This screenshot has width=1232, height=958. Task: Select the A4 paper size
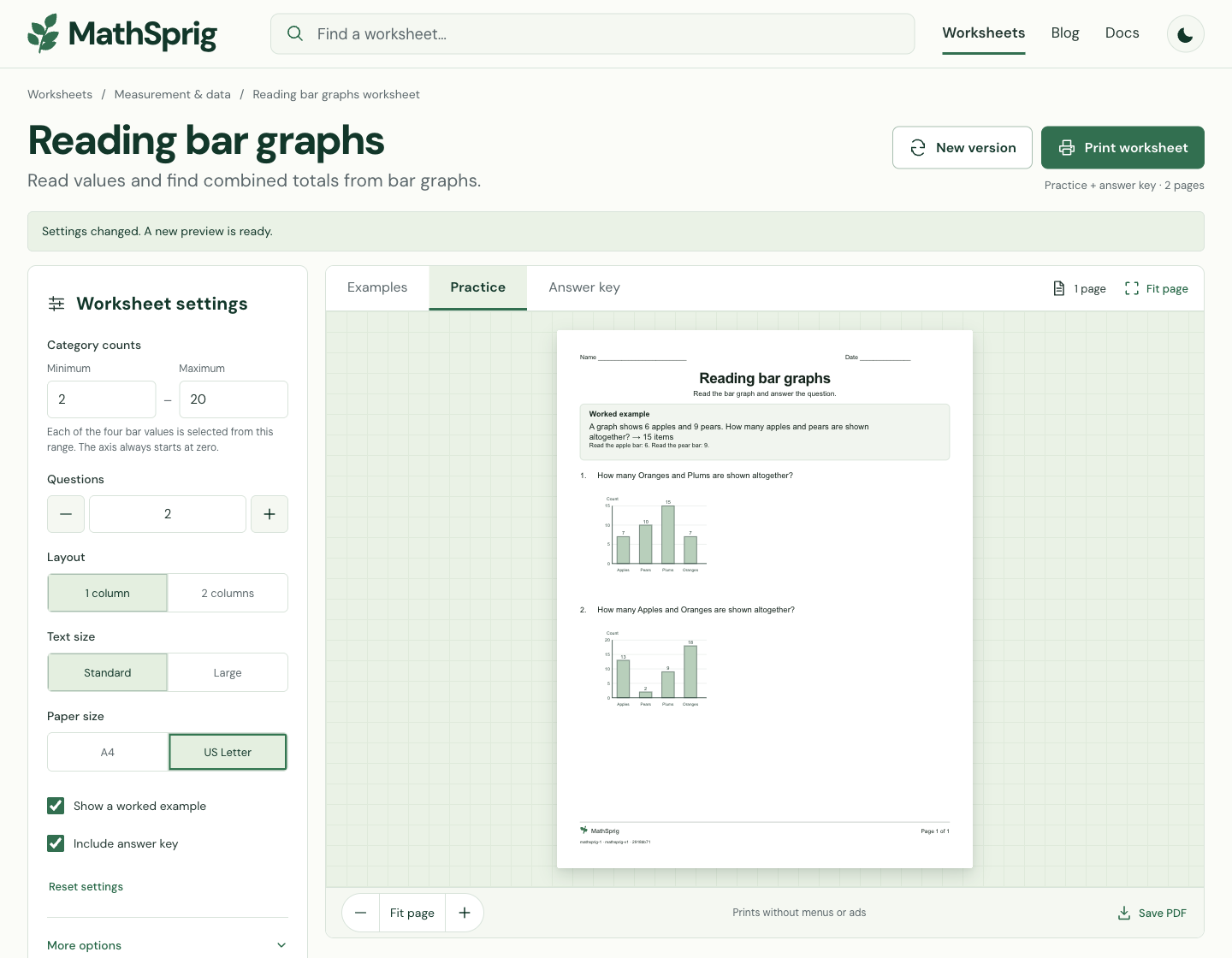[108, 752]
